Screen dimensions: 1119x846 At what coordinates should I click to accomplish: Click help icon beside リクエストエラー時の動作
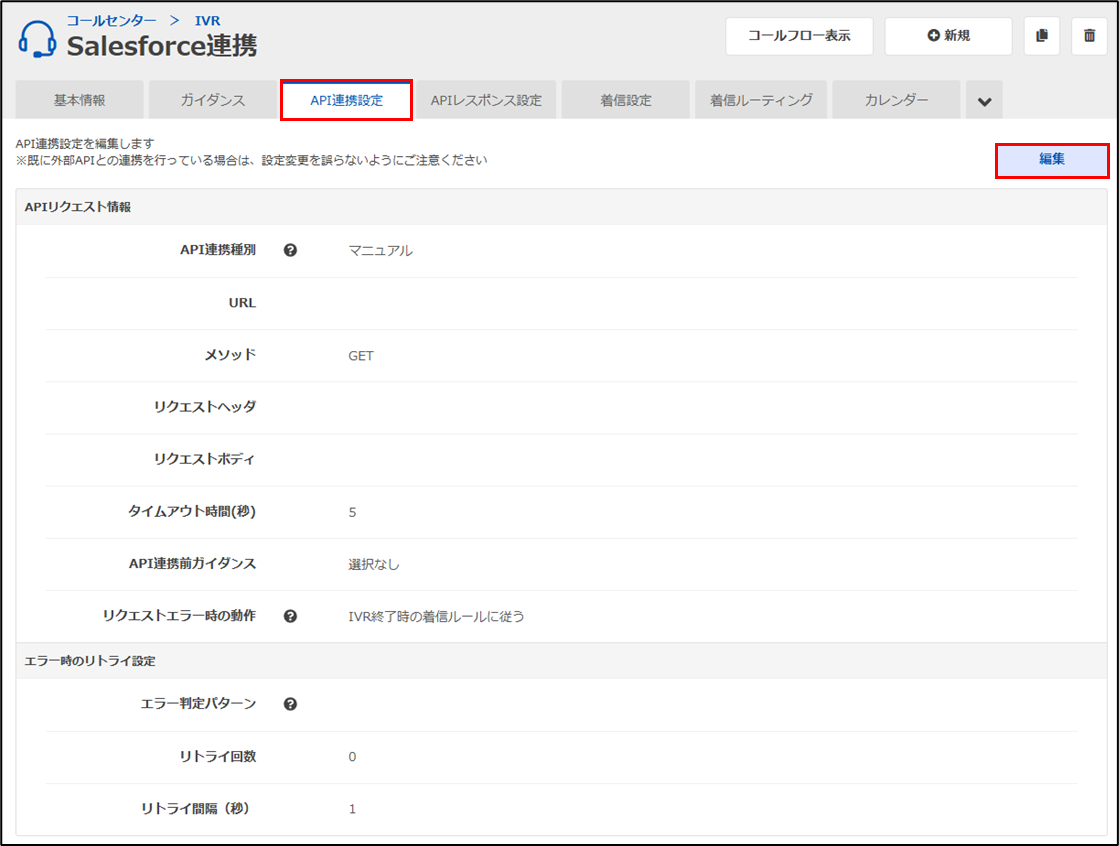(x=290, y=616)
